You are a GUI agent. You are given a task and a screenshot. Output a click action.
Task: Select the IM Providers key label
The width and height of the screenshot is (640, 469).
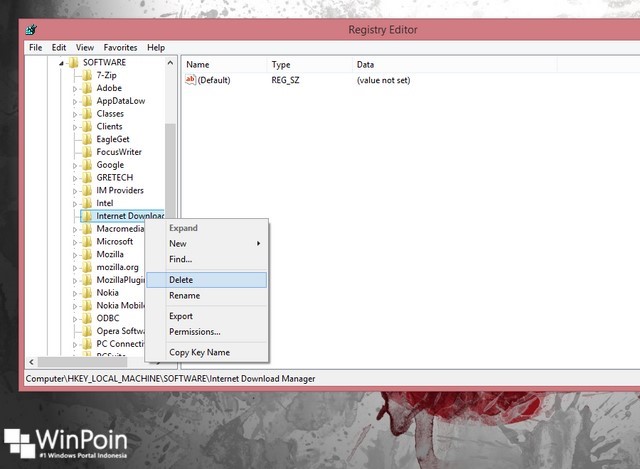(x=120, y=190)
